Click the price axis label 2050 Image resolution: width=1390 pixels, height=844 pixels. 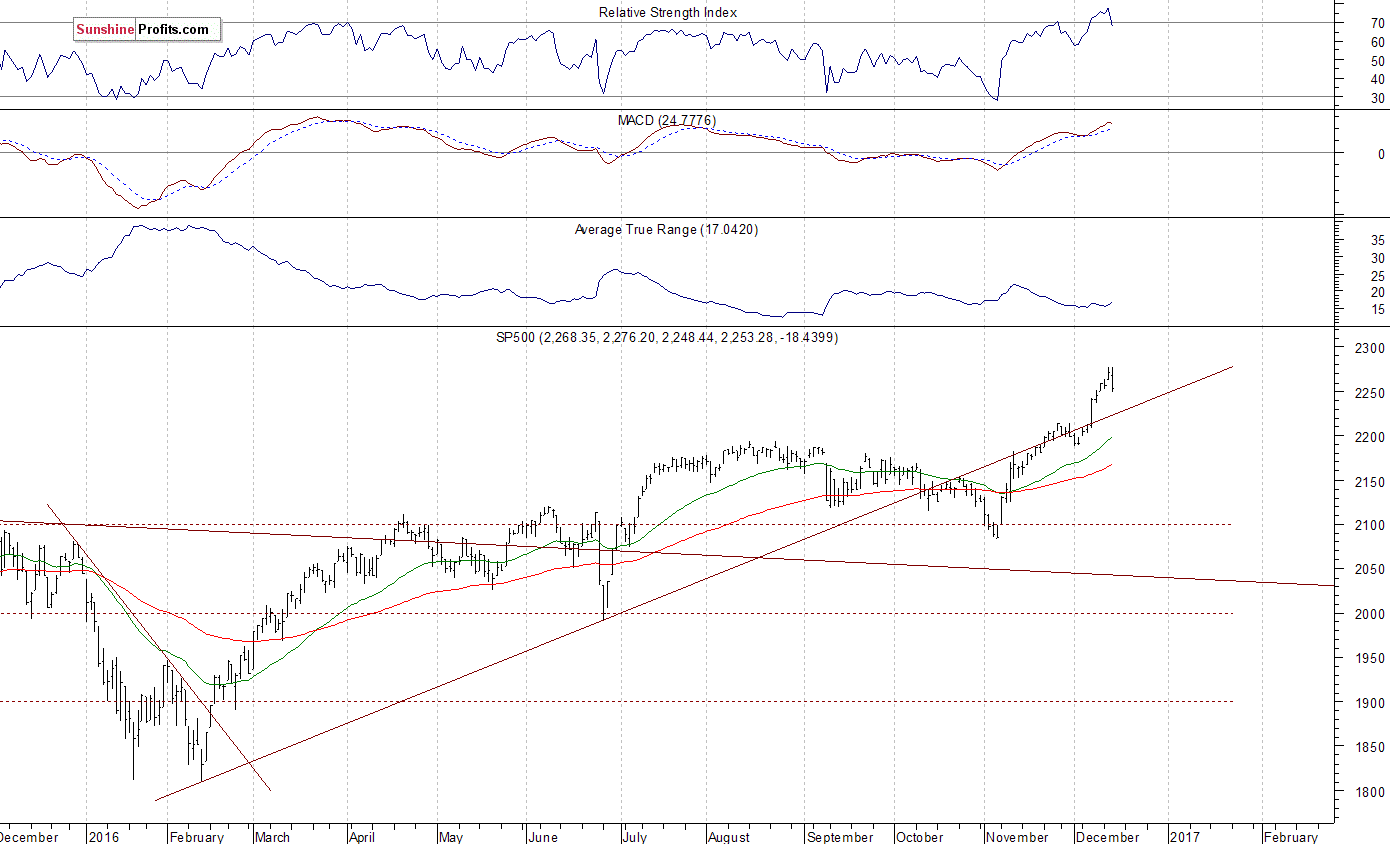coord(1370,570)
